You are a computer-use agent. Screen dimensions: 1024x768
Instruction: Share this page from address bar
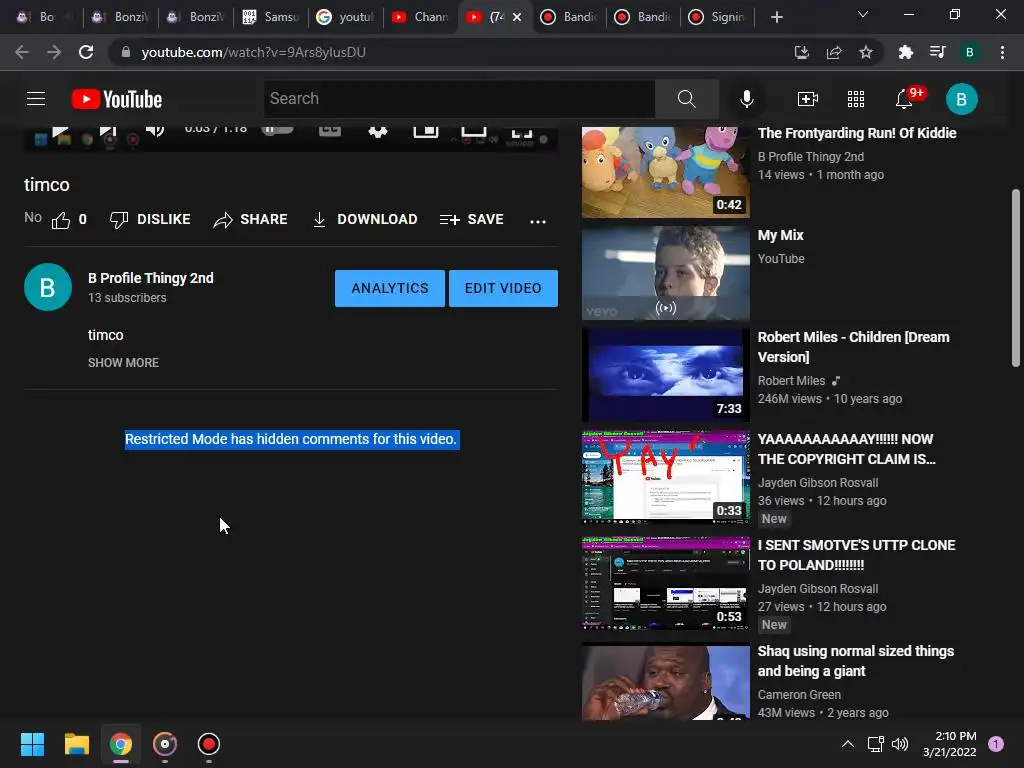pos(834,52)
